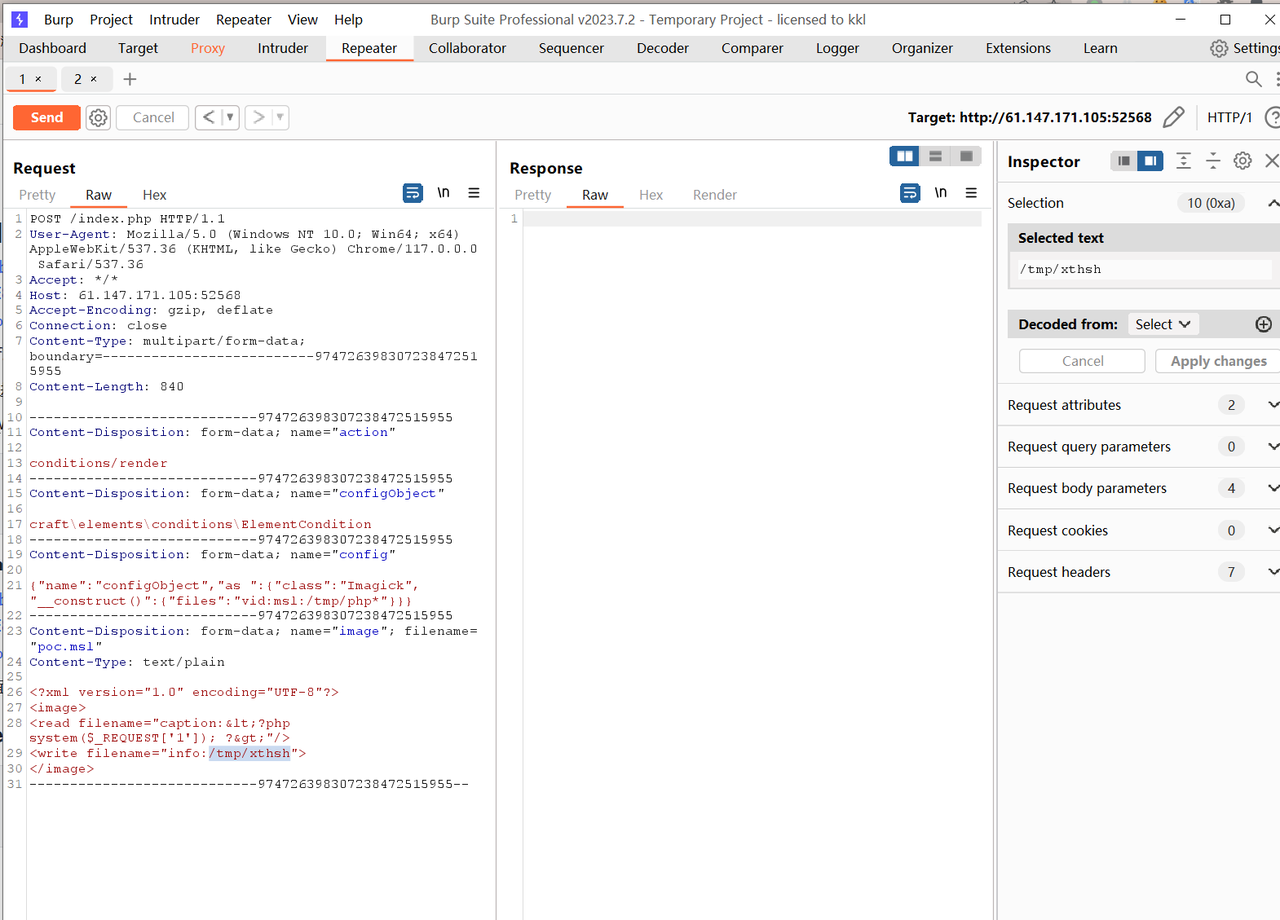
Task: Open Response viewer hamburger menu
Action: tap(971, 193)
